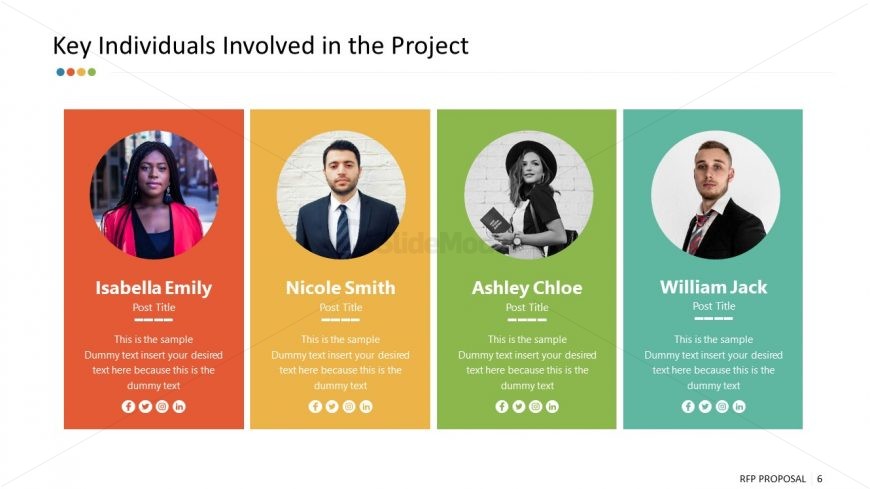Select the slide title text

[260, 46]
